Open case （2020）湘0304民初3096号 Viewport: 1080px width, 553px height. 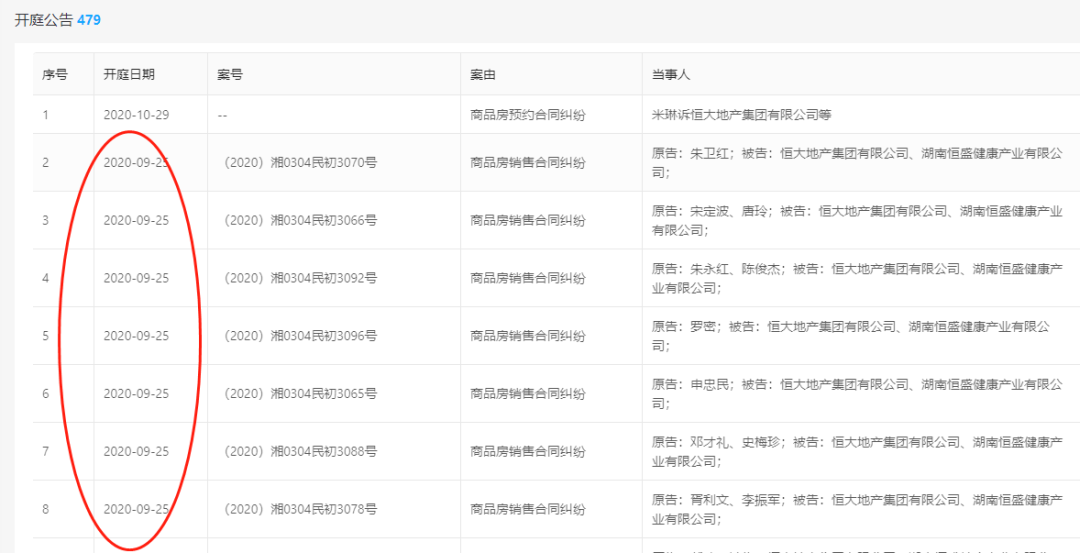(298, 336)
